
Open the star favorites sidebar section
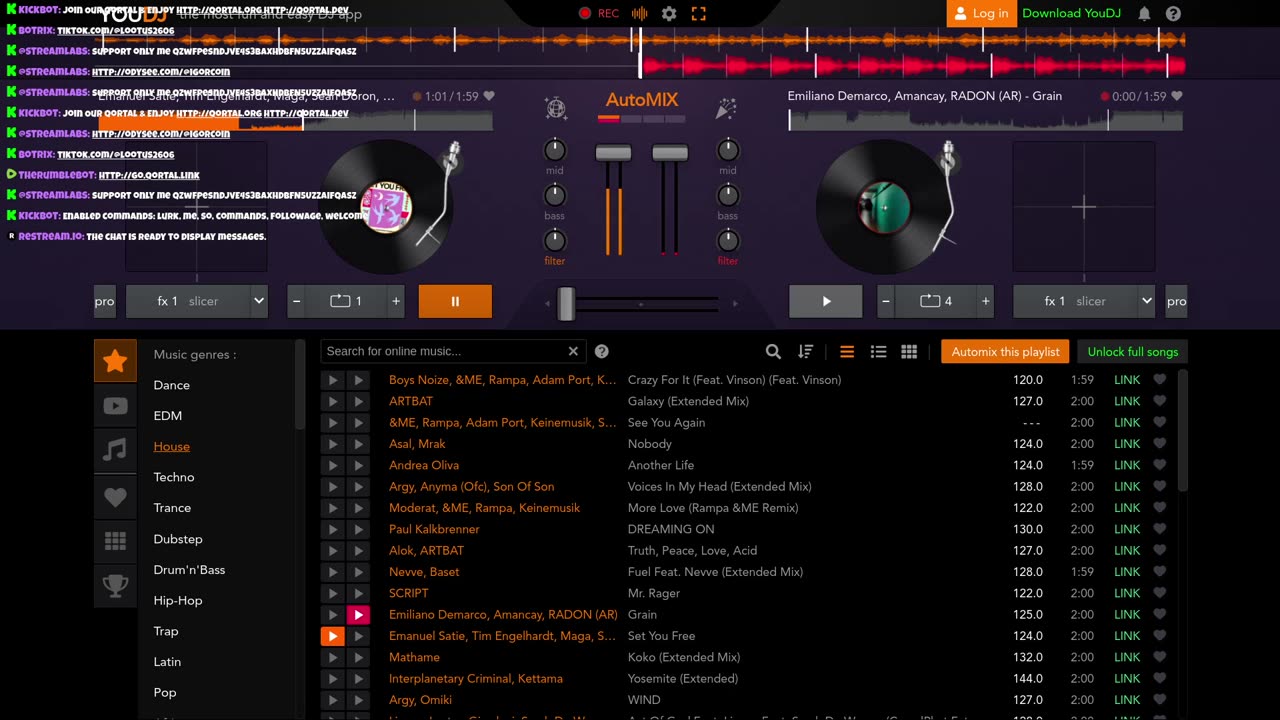point(115,361)
